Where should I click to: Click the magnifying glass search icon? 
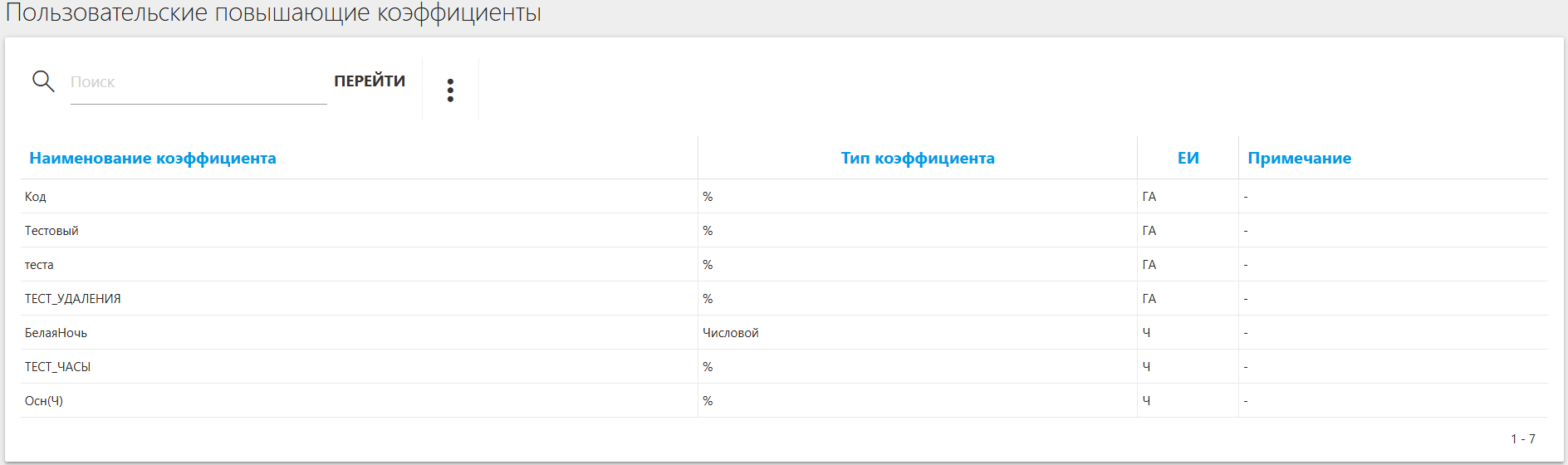pos(43,81)
